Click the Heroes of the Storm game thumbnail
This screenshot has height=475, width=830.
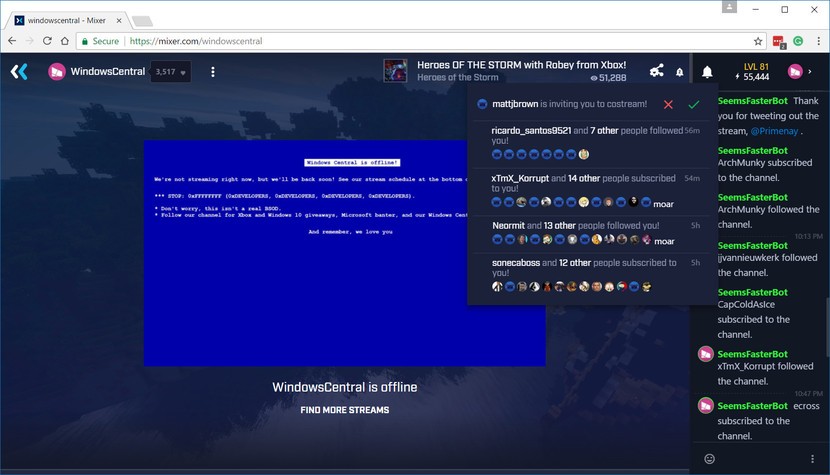pos(395,71)
